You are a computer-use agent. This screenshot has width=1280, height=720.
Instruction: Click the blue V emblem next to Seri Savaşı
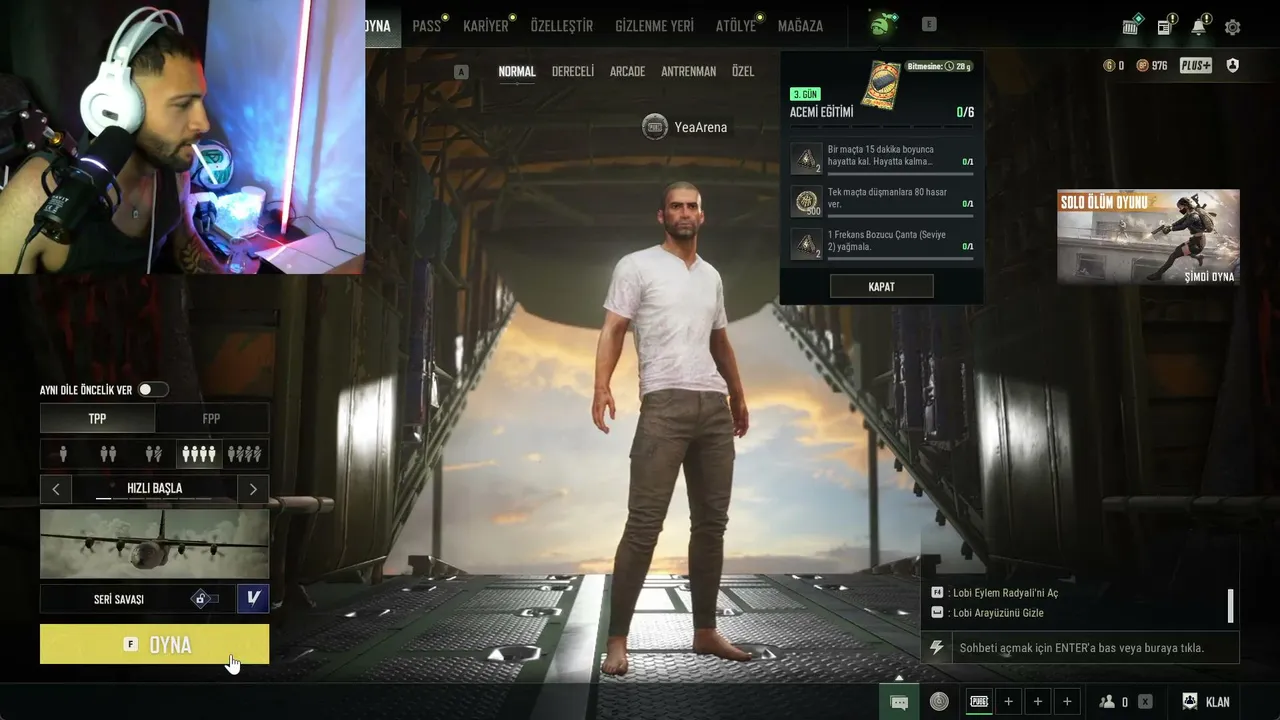click(253, 598)
